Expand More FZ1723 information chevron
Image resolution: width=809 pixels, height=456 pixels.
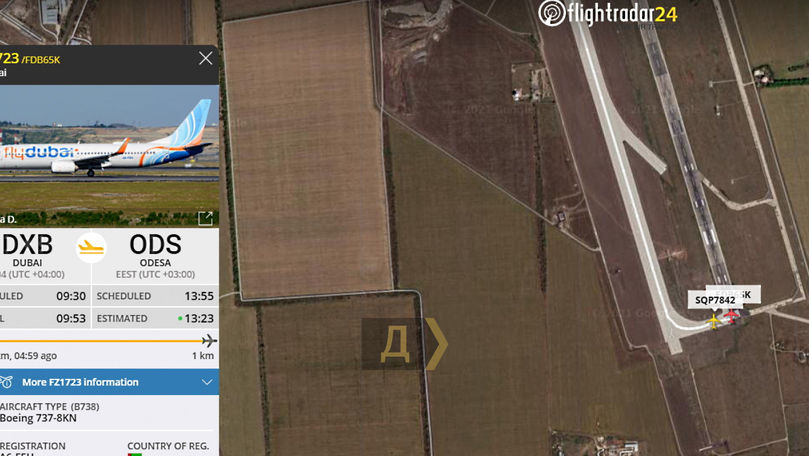tap(207, 382)
